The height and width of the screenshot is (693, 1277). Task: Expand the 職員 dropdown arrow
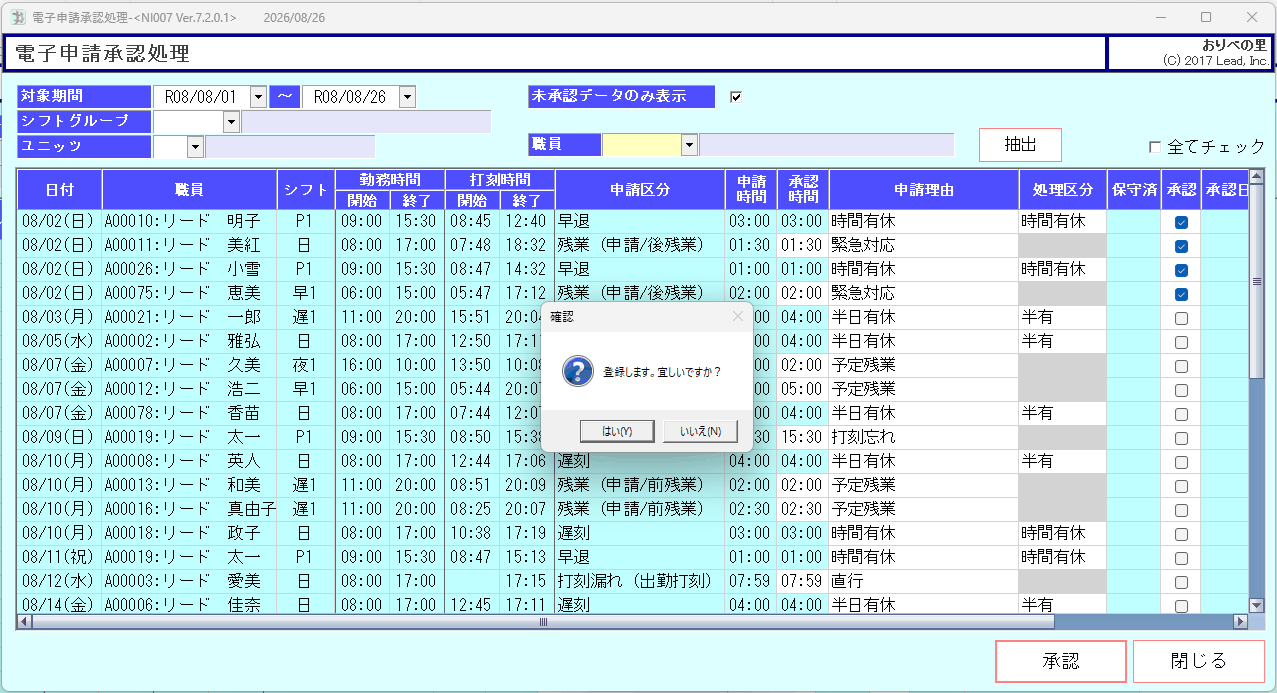click(689, 145)
